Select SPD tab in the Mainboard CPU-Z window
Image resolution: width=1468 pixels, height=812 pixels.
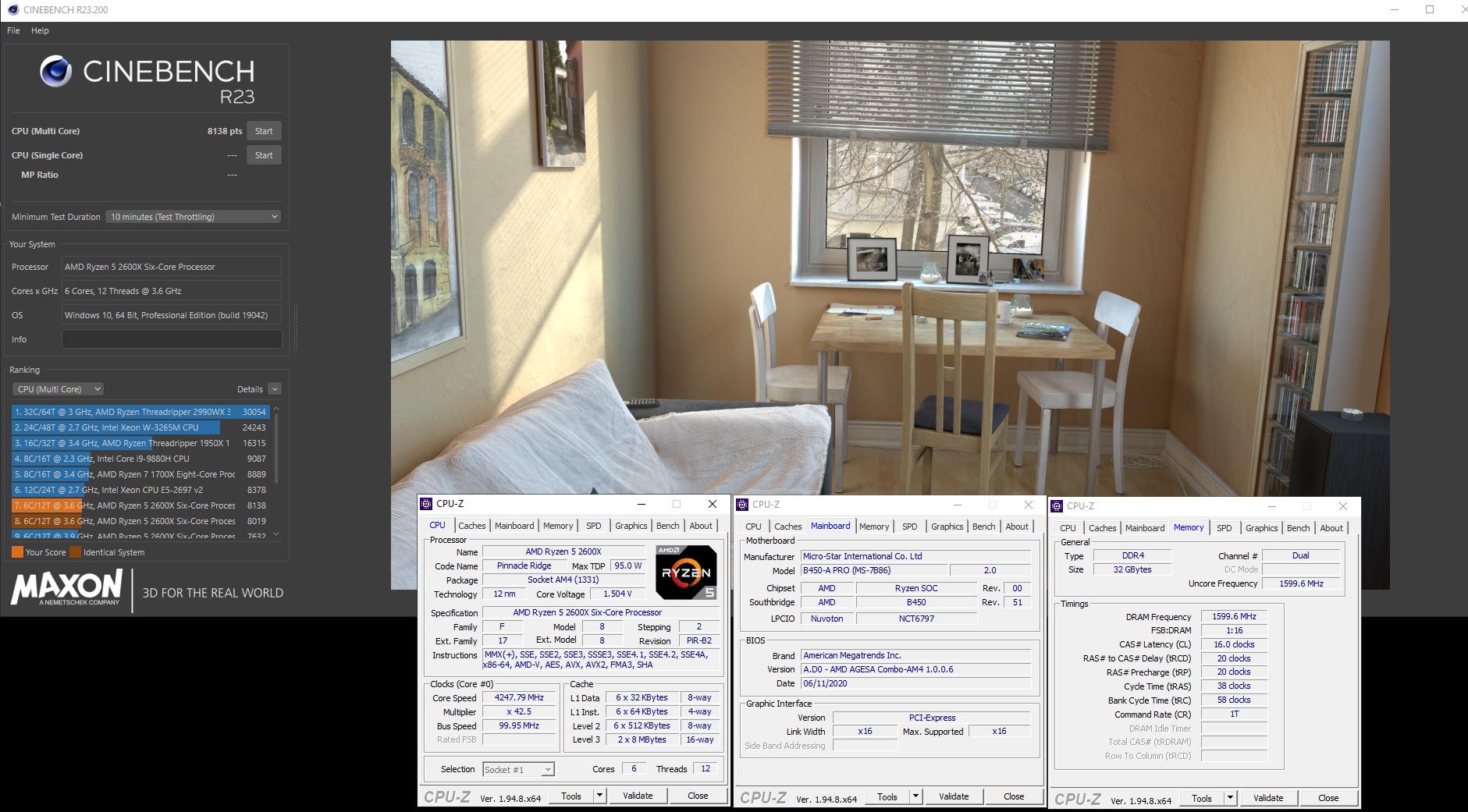pyautogui.click(x=910, y=527)
